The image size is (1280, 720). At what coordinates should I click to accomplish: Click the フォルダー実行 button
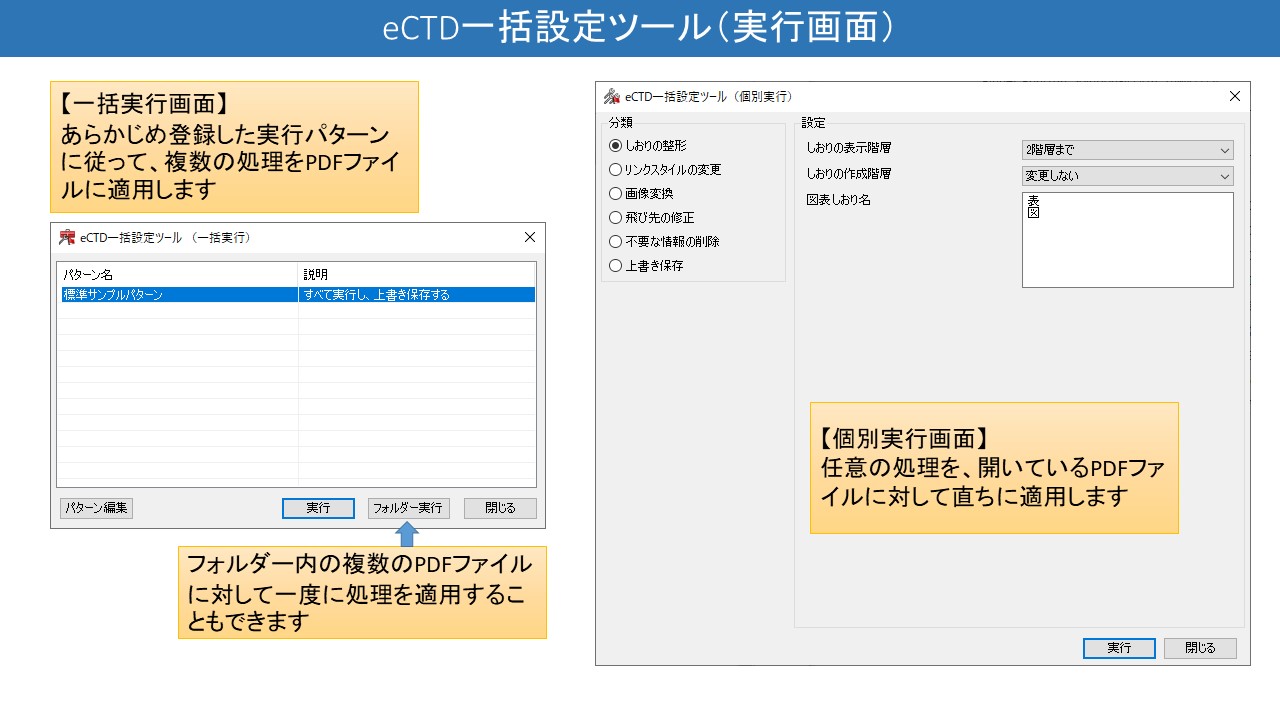coord(408,508)
